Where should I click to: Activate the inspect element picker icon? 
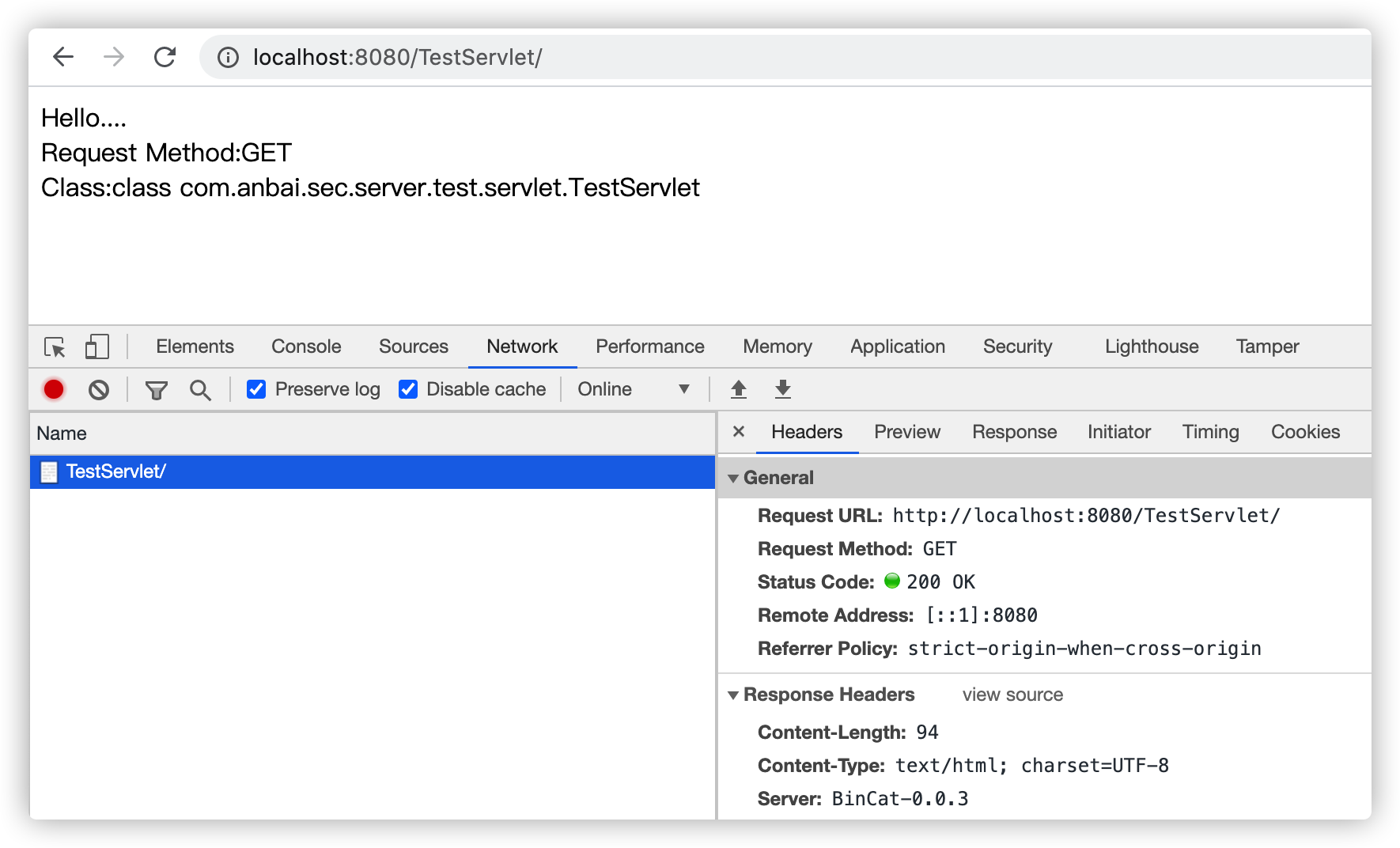point(55,347)
